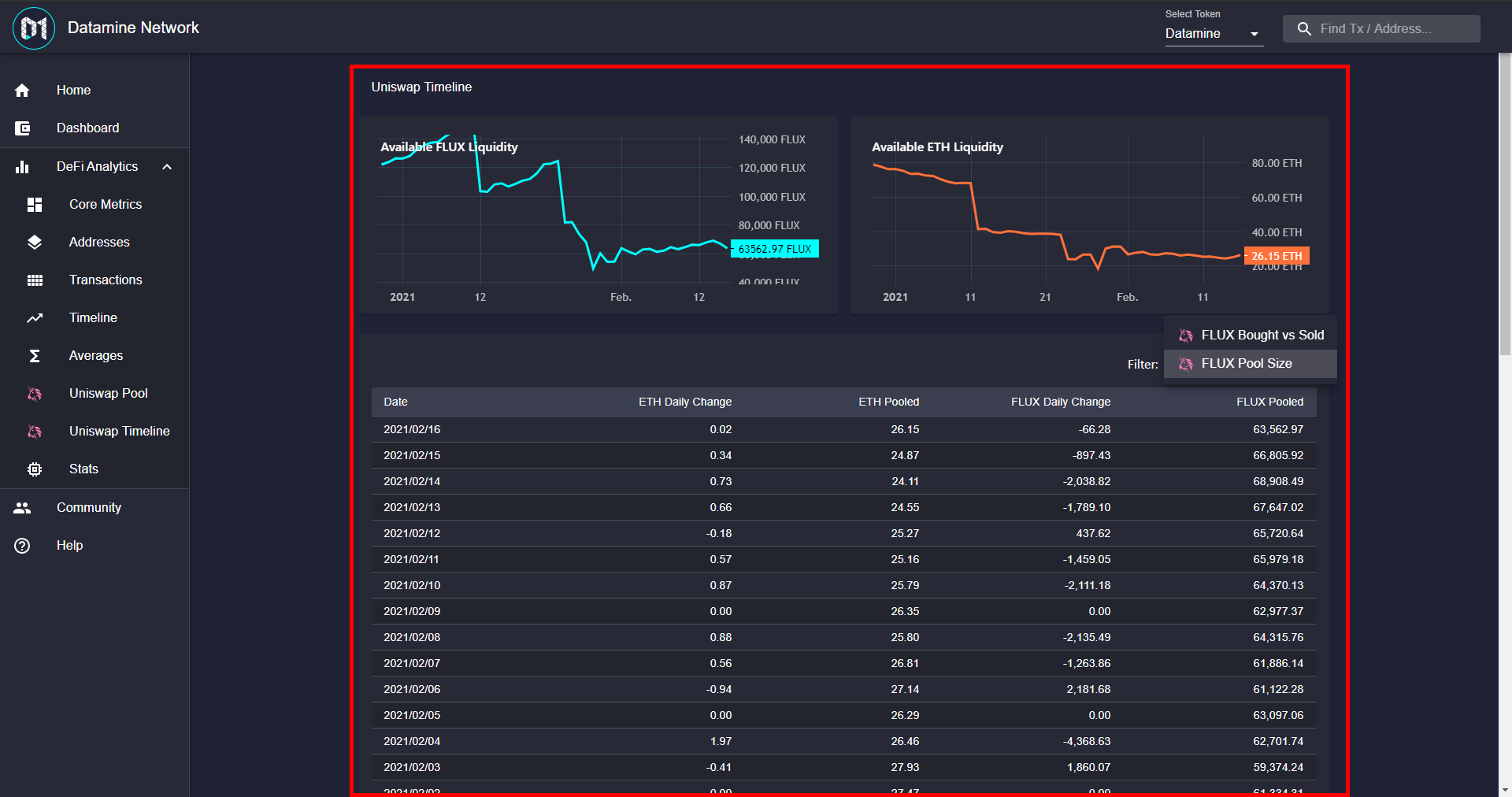Open the Averages page
Screen dimensions: 1512x797
coord(94,356)
